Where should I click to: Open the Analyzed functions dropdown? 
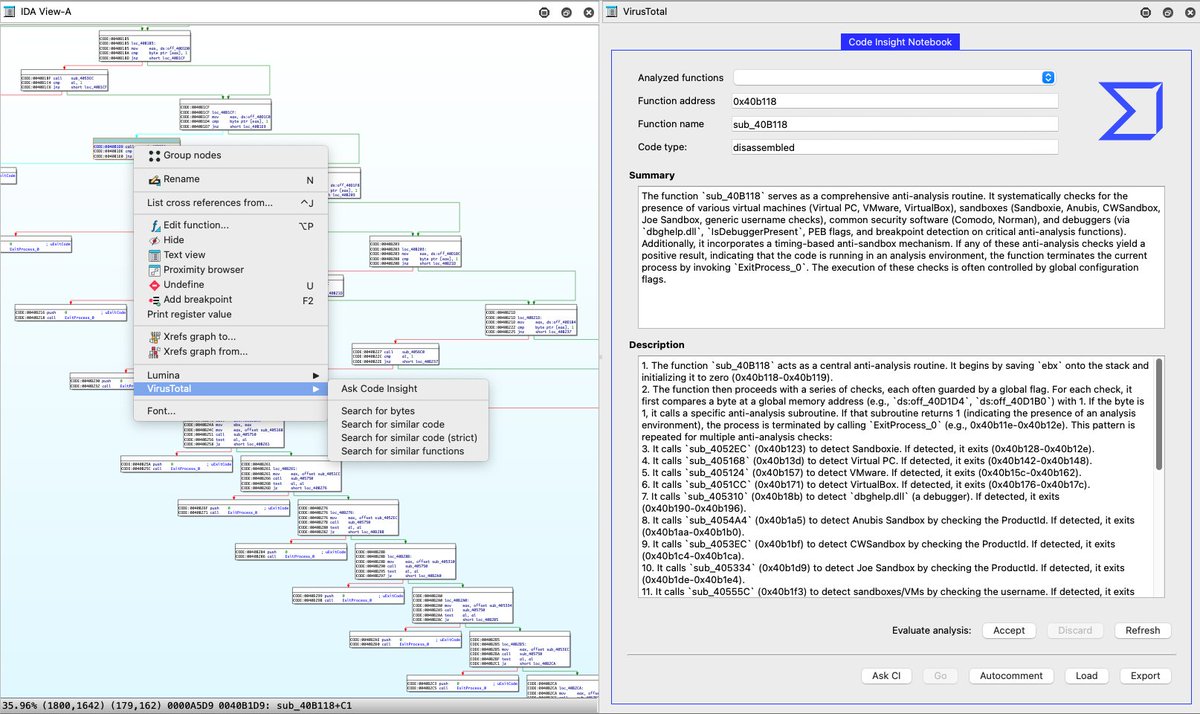click(894, 78)
